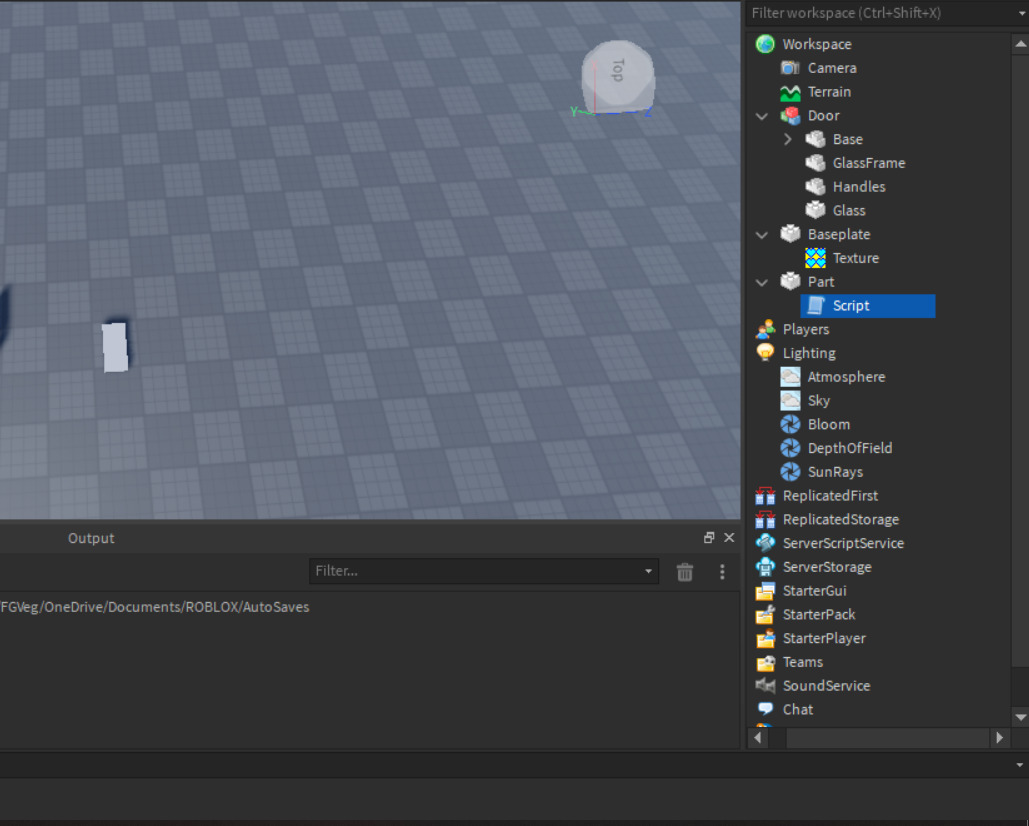Viewport: 1029px width, 826px height.
Task: Clear the Output log with the trash icon
Action: pyautogui.click(x=684, y=572)
